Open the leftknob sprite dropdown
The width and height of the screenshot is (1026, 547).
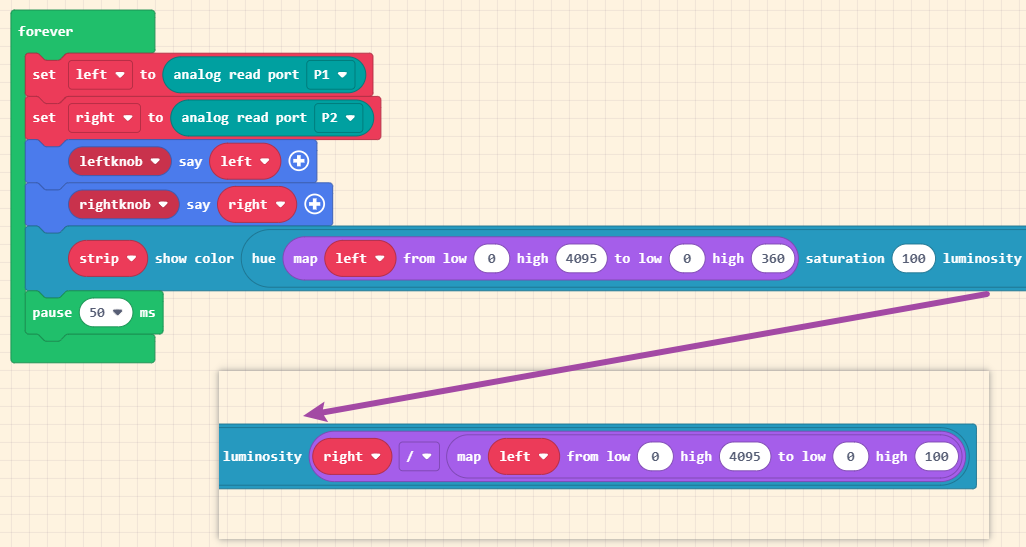pos(119,161)
